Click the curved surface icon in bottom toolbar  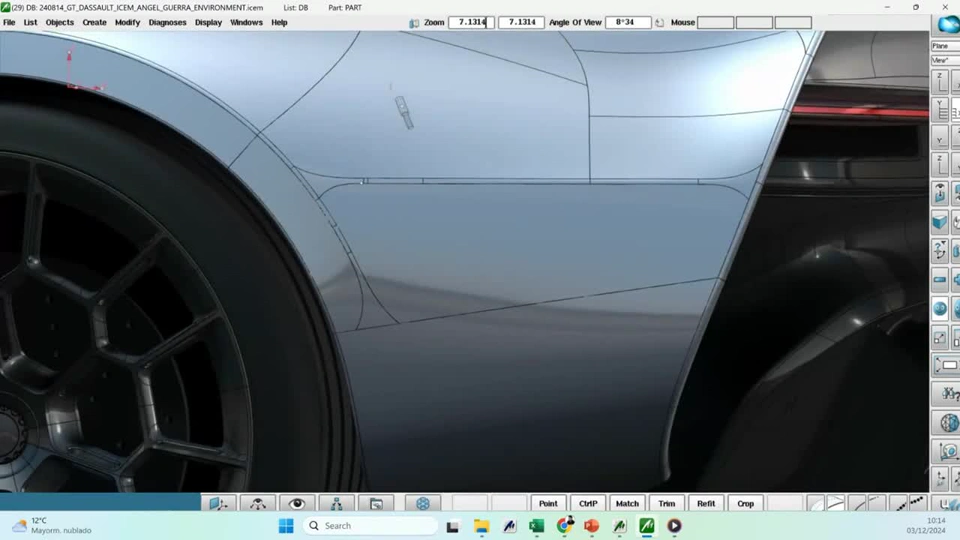(x=835, y=503)
